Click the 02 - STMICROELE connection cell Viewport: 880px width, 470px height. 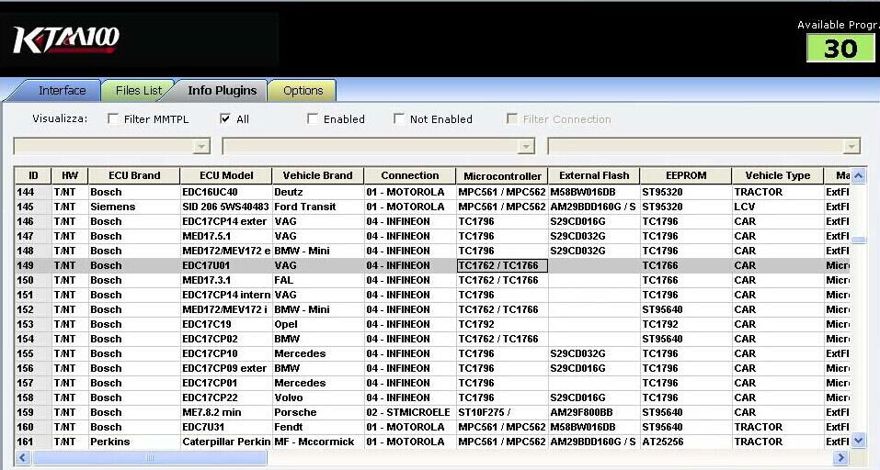point(410,412)
